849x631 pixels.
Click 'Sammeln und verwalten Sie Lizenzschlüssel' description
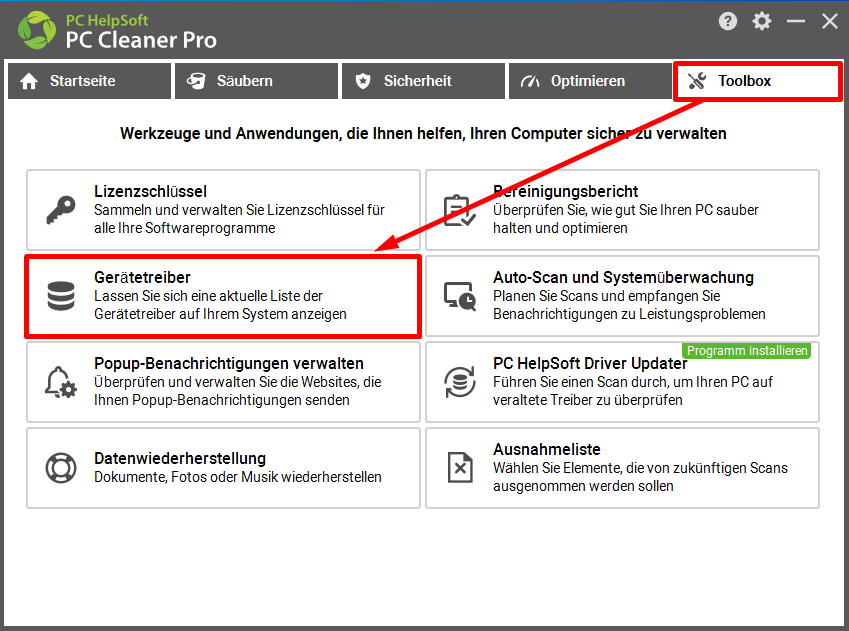(239, 219)
